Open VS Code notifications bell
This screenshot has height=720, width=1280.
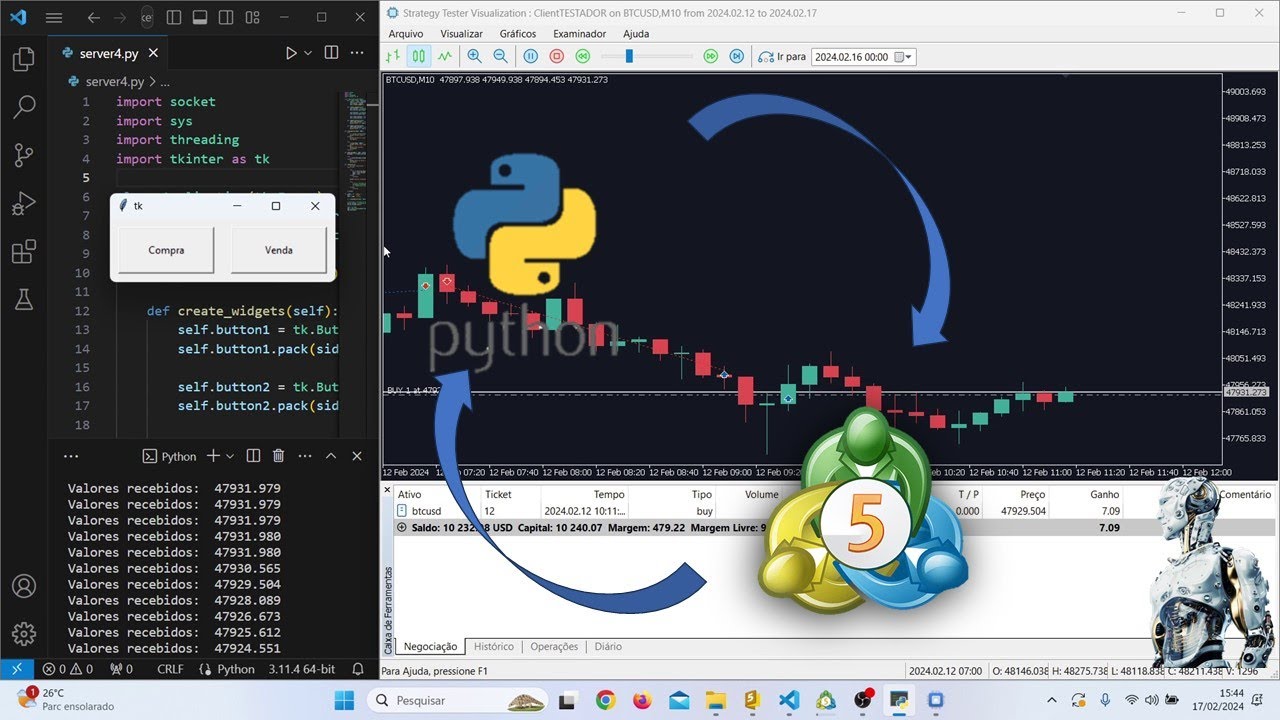tap(358, 669)
